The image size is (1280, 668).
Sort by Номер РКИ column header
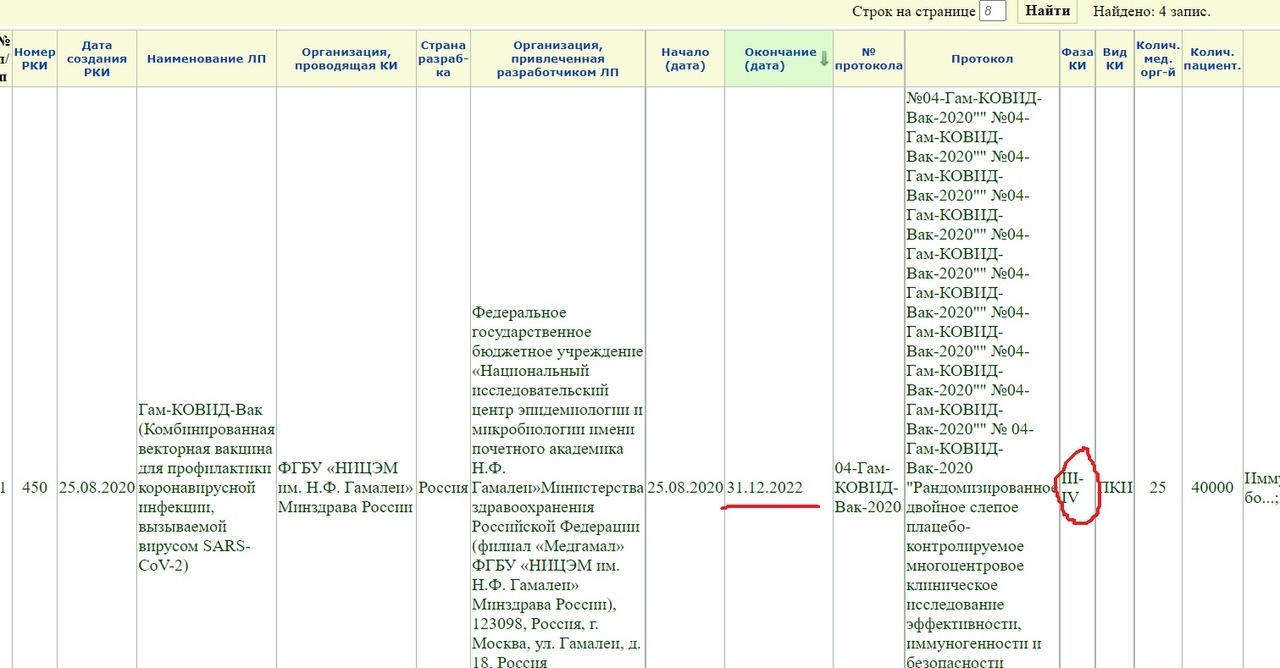(x=35, y=59)
